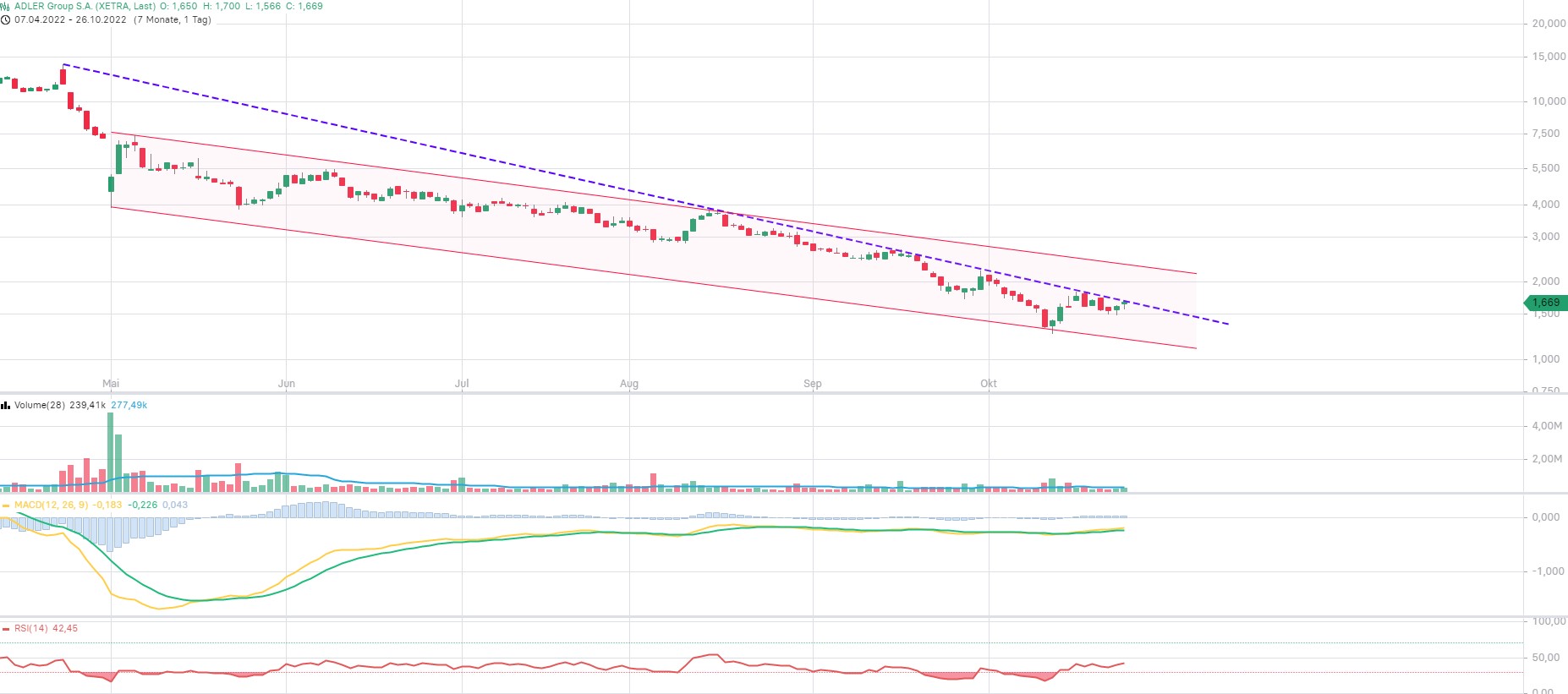
Task: Click the 07.04.2022 - 26.10.2022 date range
Action: point(70,19)
